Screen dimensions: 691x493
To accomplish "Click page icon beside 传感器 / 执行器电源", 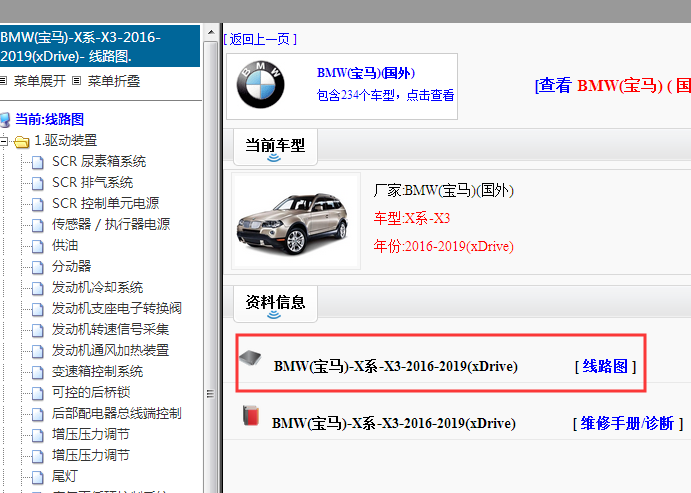I will pyautogui.click(x=38, y=225).
